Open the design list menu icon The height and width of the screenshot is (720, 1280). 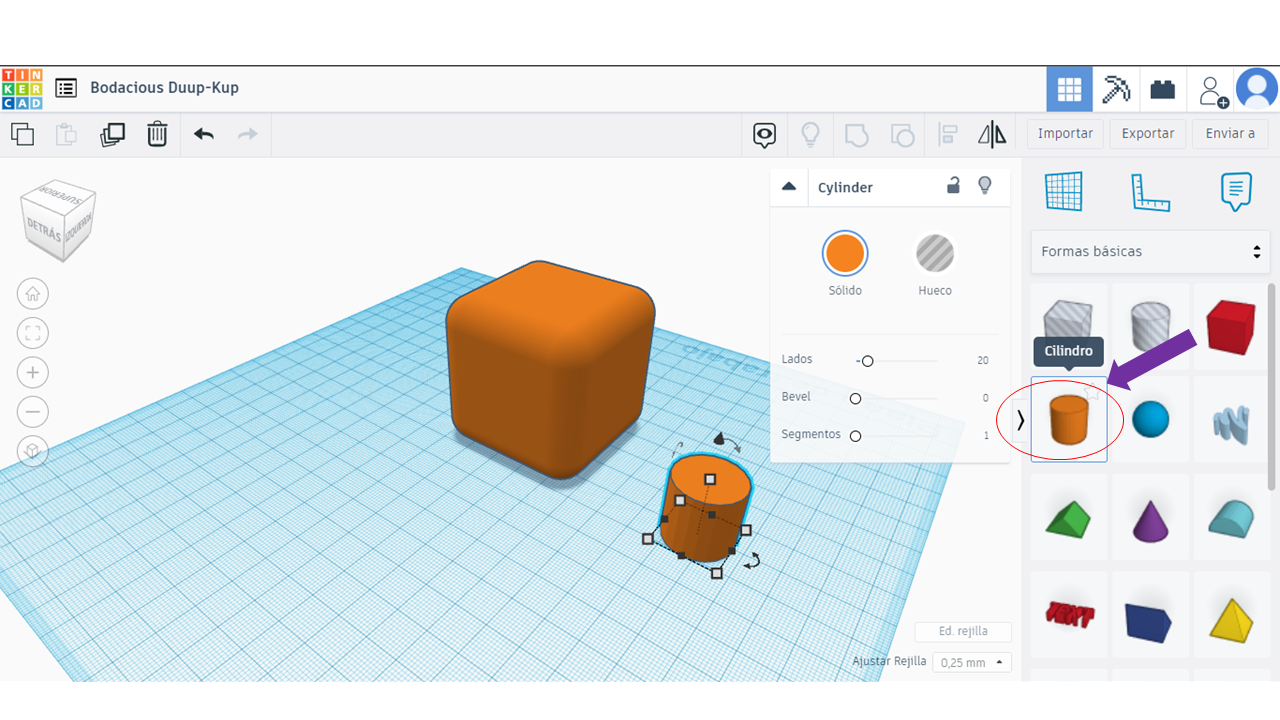66,88
